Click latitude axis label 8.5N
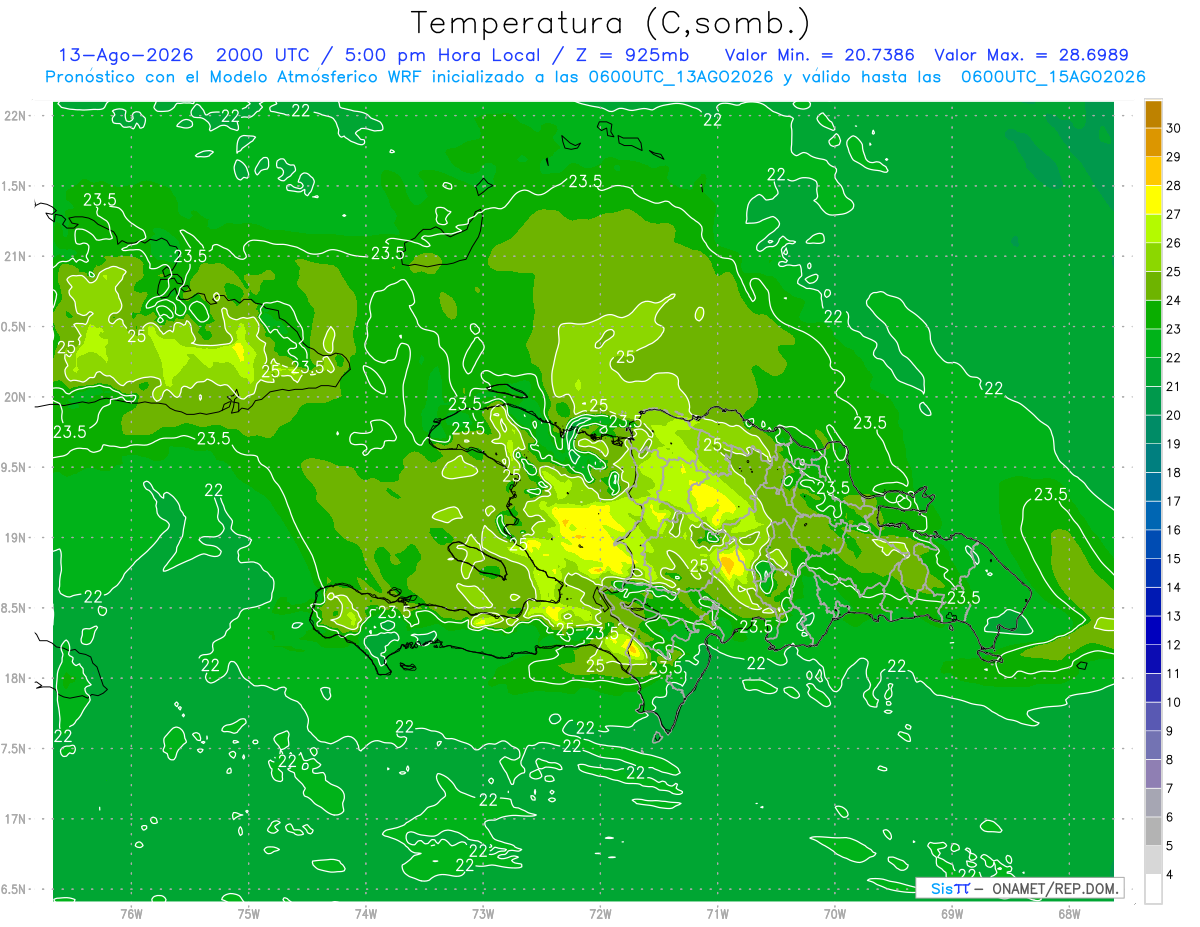Viewport: 1200px width, 927px height. pyautogui.click(x=15, y=608)
